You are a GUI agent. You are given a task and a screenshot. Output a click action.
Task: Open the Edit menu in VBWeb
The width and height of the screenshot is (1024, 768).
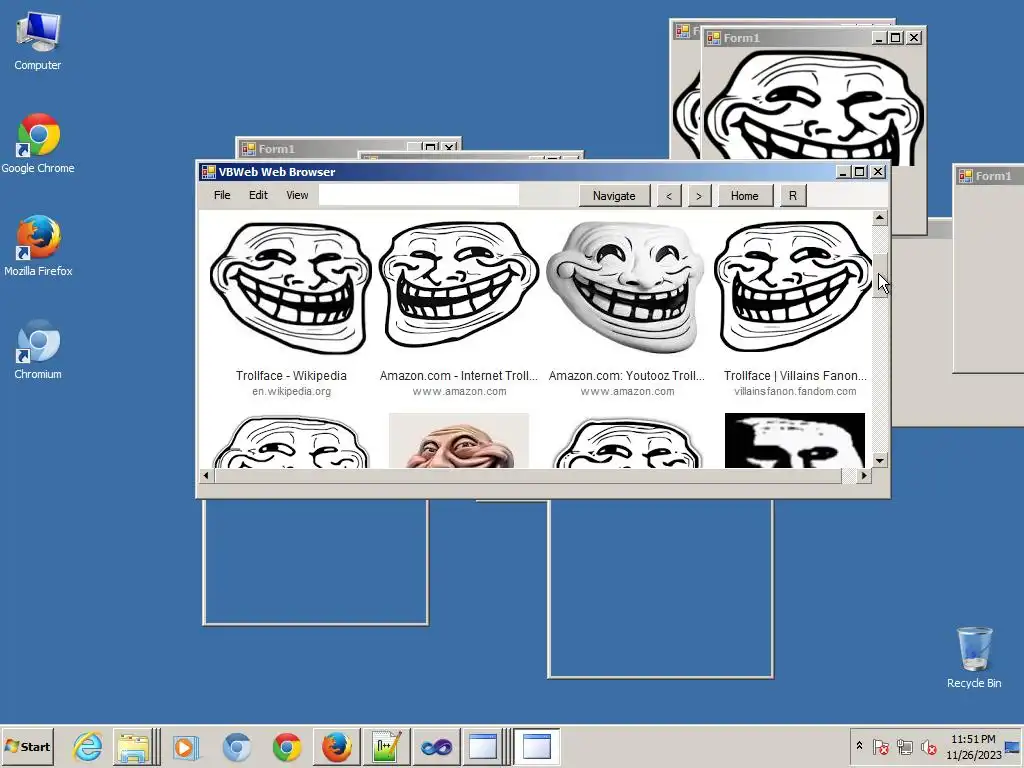[x=258, y=195]
